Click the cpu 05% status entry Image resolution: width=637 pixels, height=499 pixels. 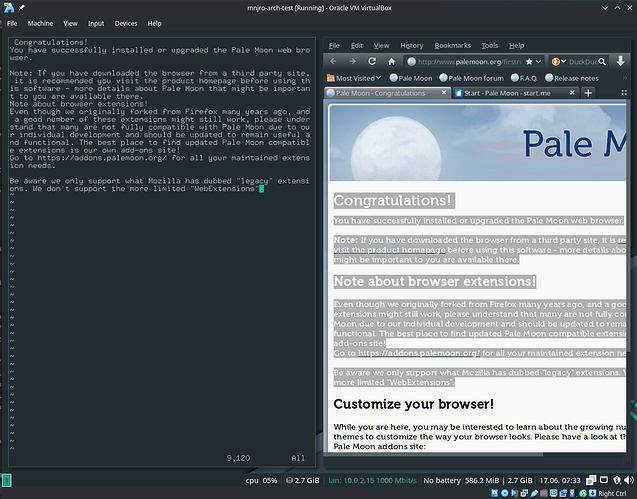pyautogui.click(x=261, y=480)
